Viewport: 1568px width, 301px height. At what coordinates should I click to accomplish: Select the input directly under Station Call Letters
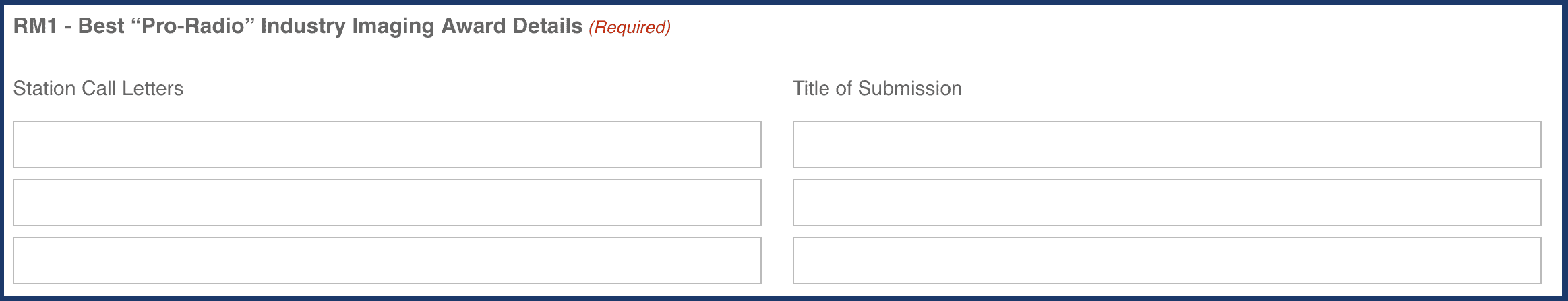387,144
